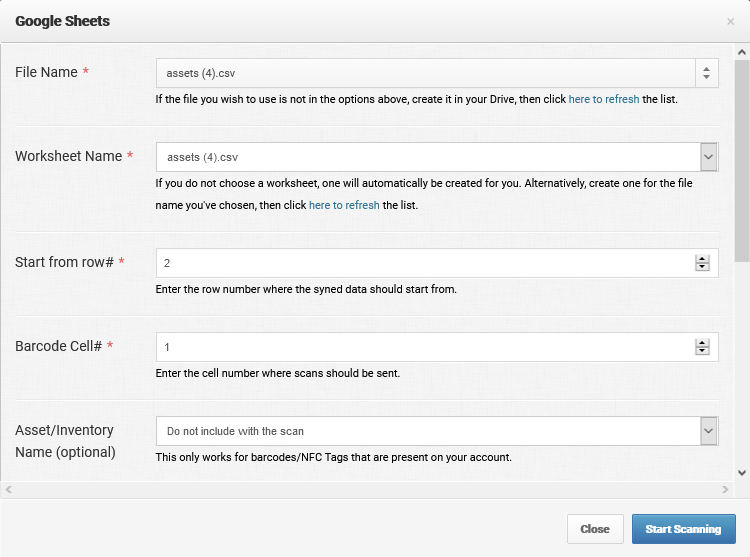
Task: Decrease the Start from row# value
Action: pyautogui.click(x=702, y=267)
